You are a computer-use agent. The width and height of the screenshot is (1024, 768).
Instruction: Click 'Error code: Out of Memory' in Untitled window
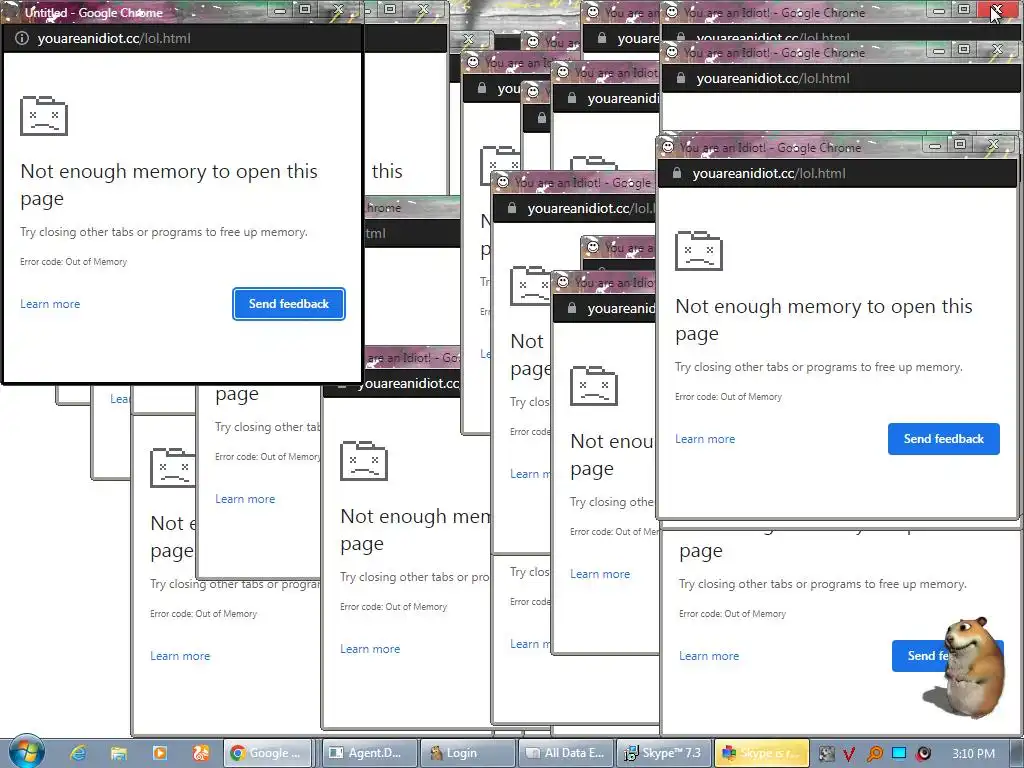tap(74, 262)
